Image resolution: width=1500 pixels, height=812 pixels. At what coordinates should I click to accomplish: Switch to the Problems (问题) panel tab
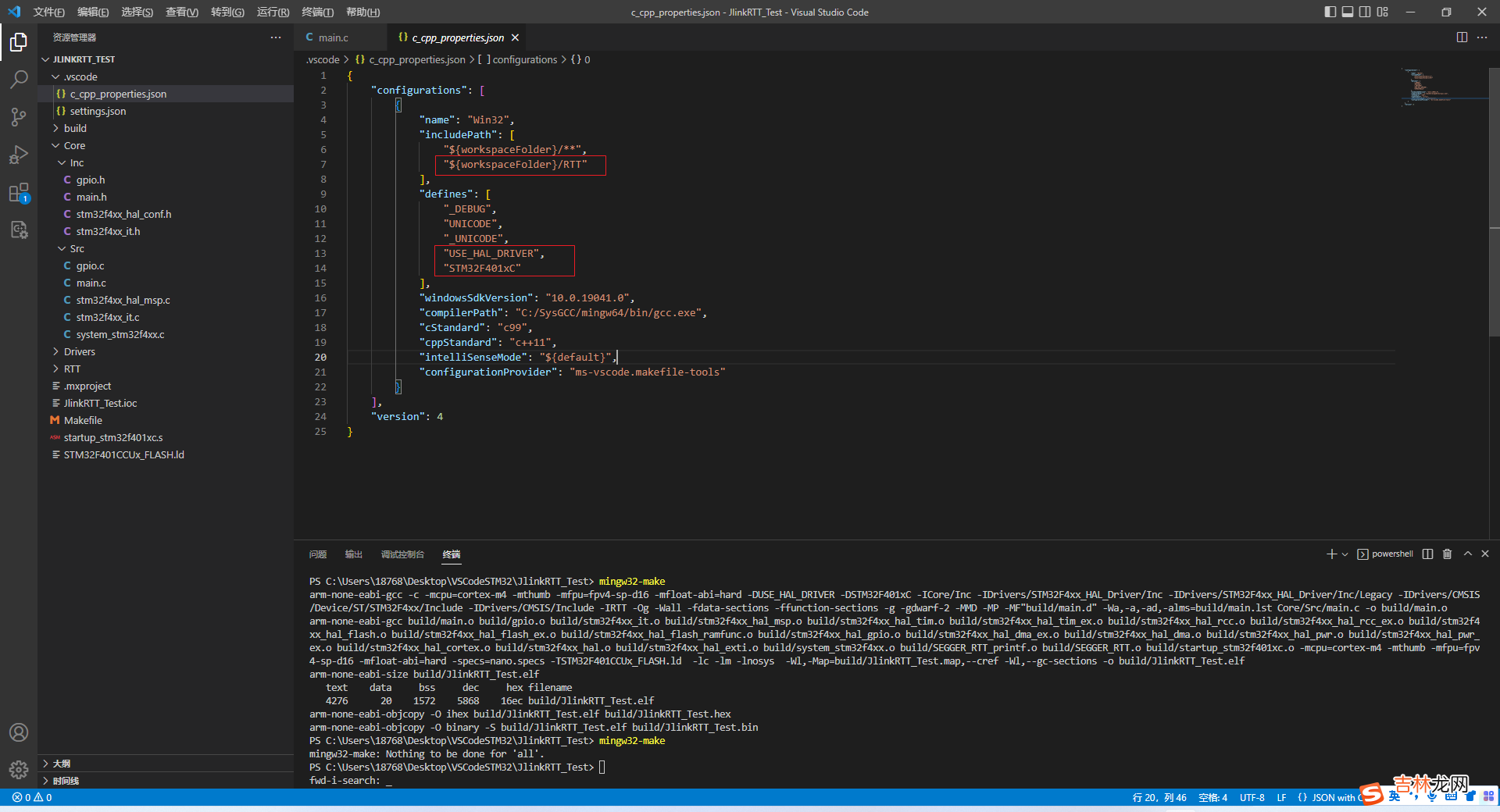pos(318,554)
